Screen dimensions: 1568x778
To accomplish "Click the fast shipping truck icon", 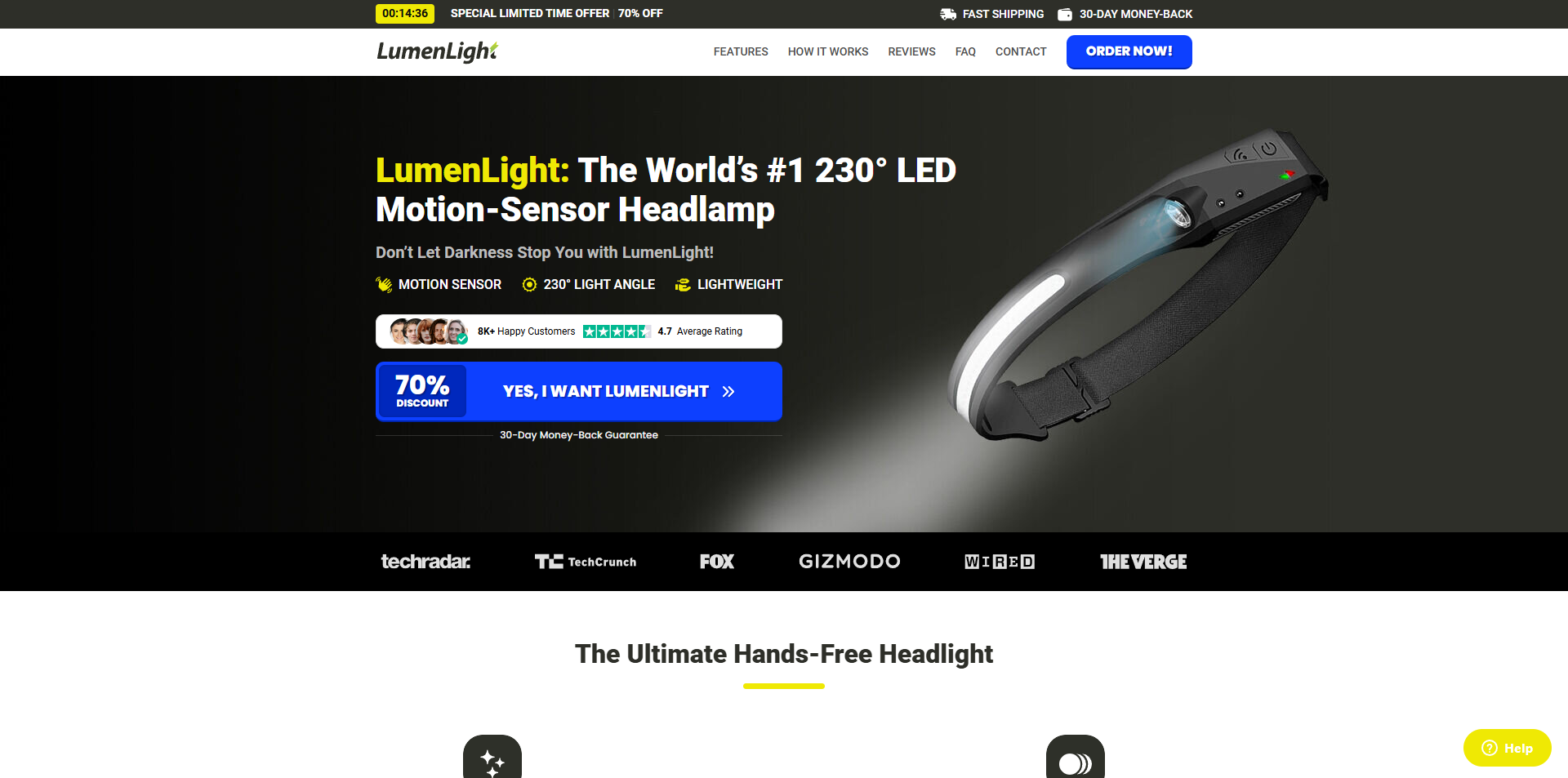I will pyautogui.click(x=947, y=14).
